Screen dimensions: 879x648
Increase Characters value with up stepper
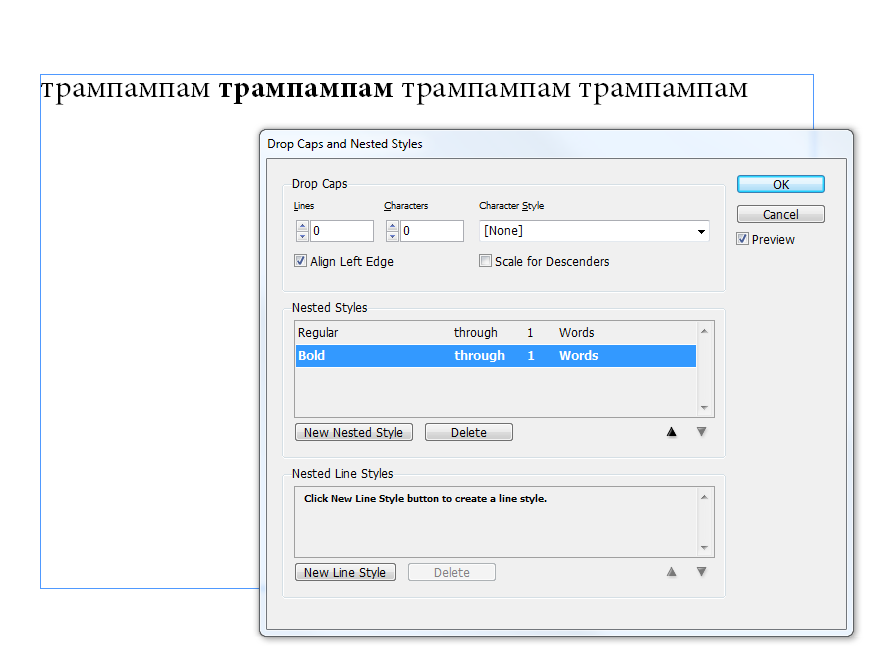tap(392, 226)
